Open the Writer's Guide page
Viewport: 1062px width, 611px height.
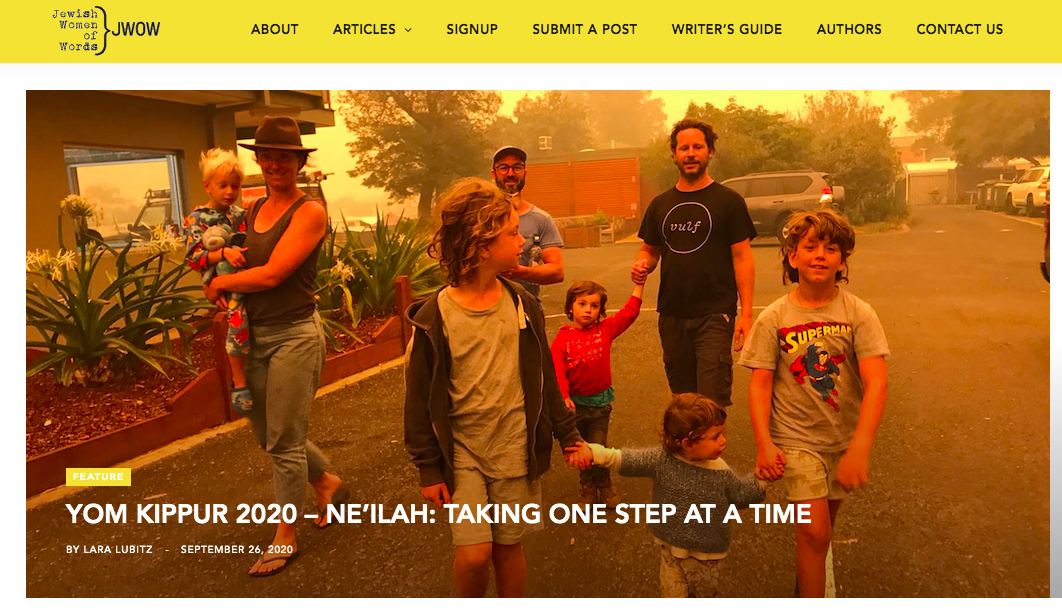click(x=727, y=29)
